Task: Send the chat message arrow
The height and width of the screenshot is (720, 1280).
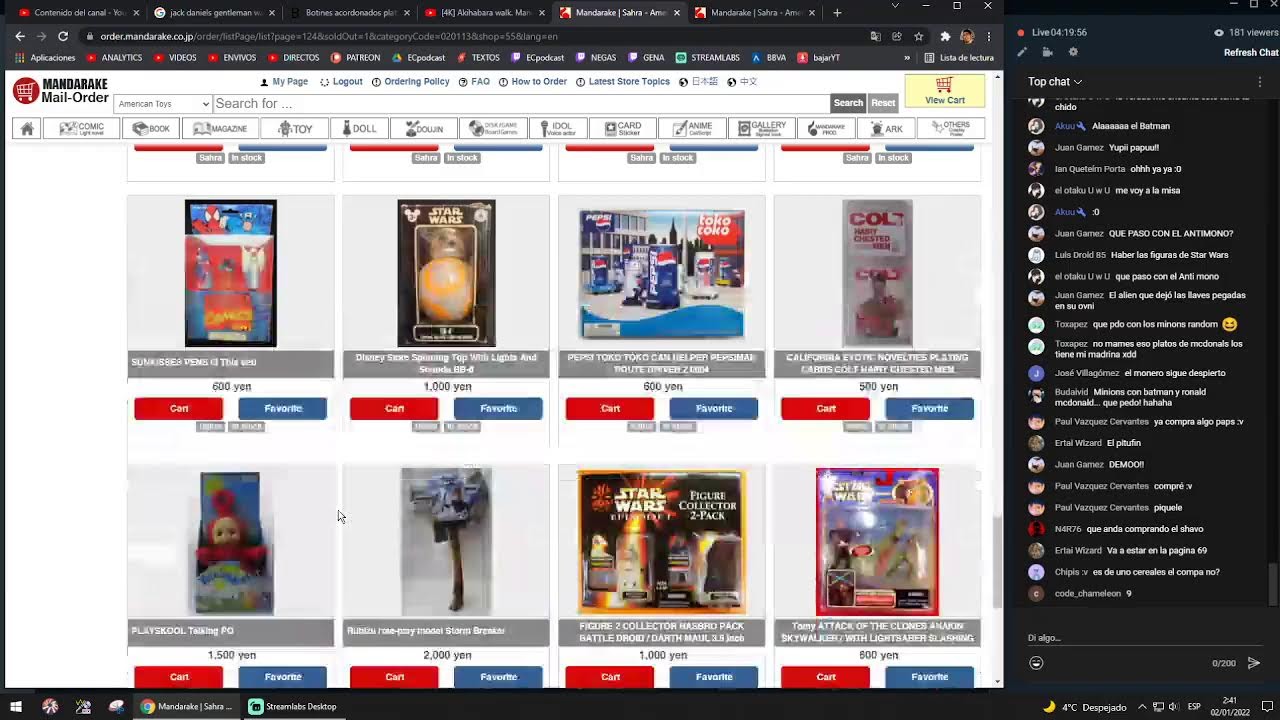Action: coord(1253,663)
